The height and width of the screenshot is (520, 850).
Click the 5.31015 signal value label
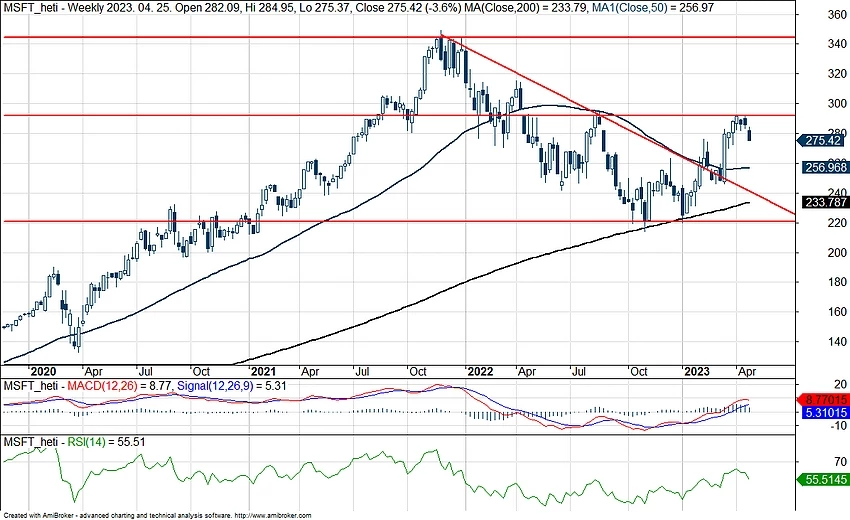[825, 413]
